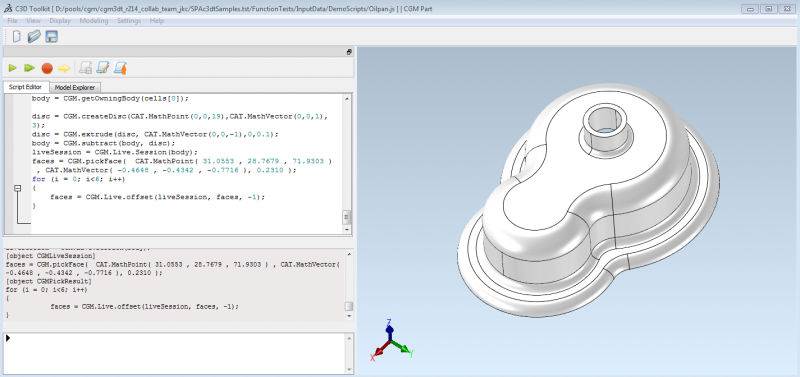Click the command input scroll-down arrow
Screen dimensions: 800x377
tap(348, 369)
